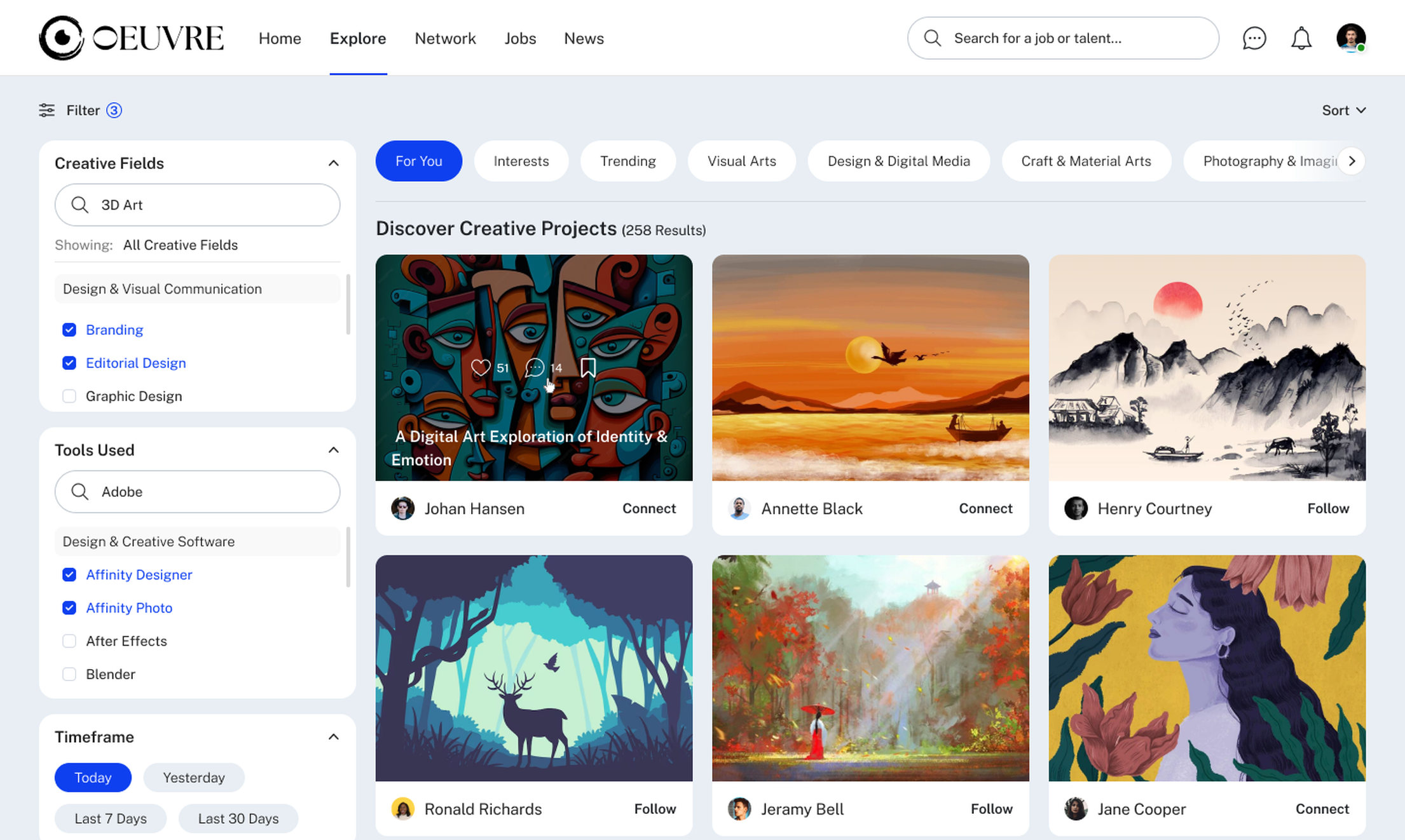Check the Graphic Design checkbox
The width and height of the screenshot is (1405, 840).
point(69,396)
